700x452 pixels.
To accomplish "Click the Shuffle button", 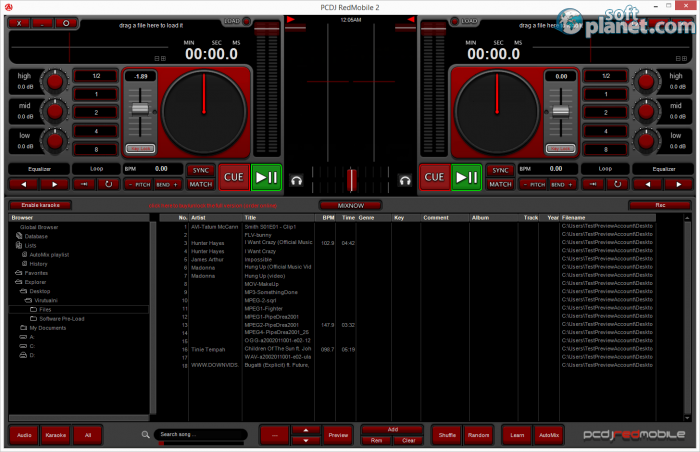I will click(x=447, y=435).
